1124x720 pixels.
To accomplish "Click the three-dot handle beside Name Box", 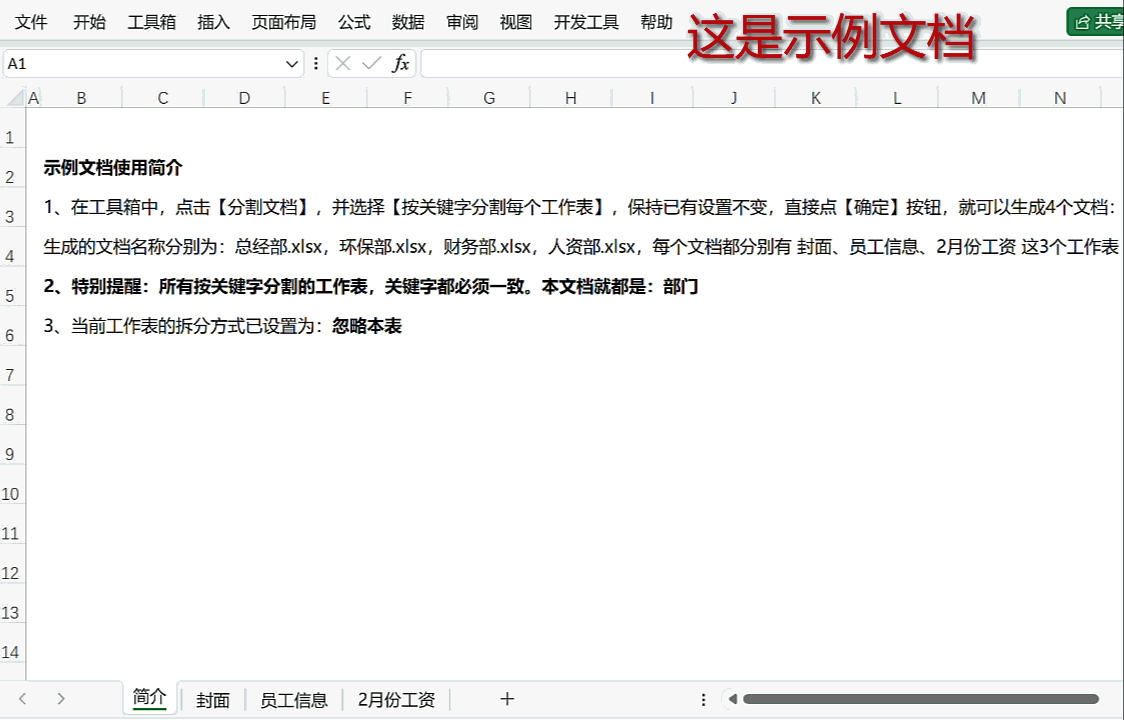I will tap(316, 64).
